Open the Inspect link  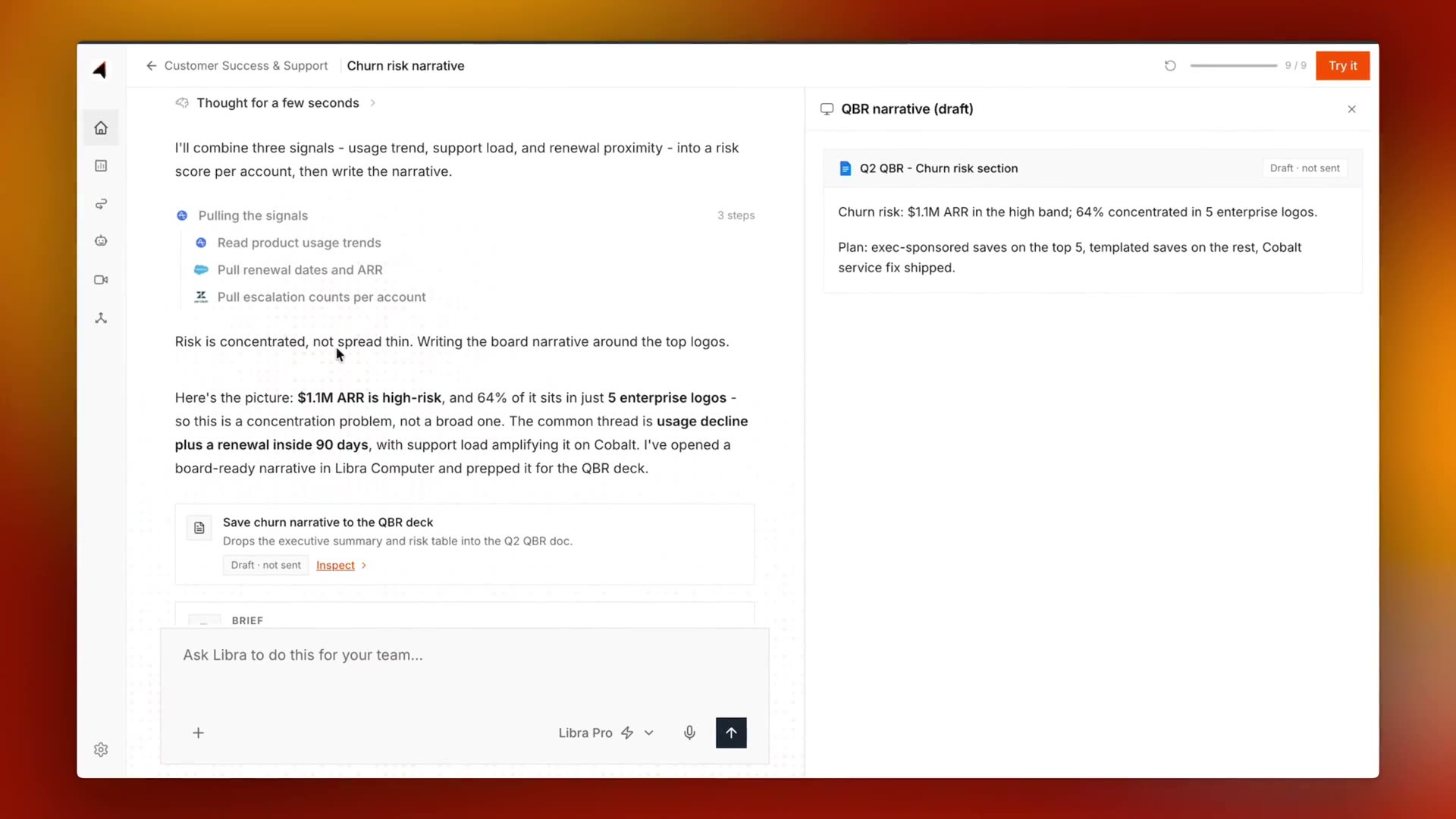[x=335, y=566]
